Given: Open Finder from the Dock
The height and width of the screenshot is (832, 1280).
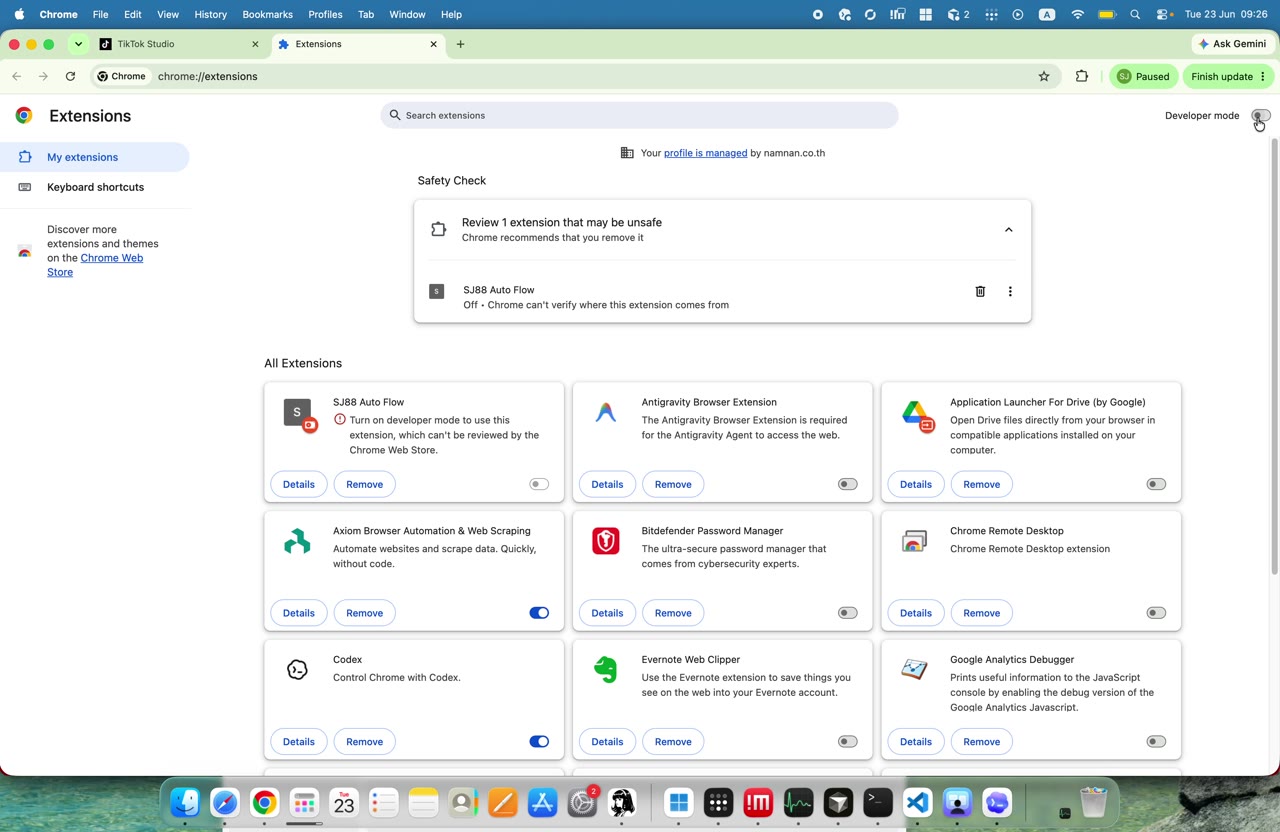Looking at the screenshot, I should tap(185, 802).
